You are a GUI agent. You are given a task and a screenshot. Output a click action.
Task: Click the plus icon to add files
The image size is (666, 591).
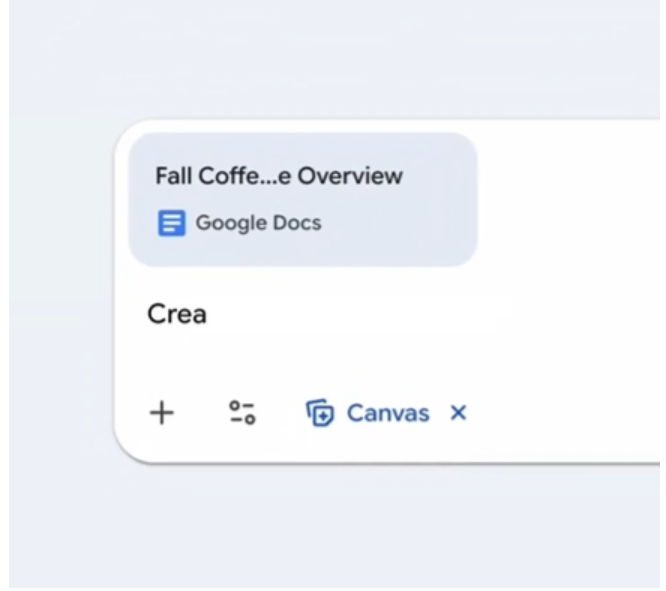[x=161, y=413]
